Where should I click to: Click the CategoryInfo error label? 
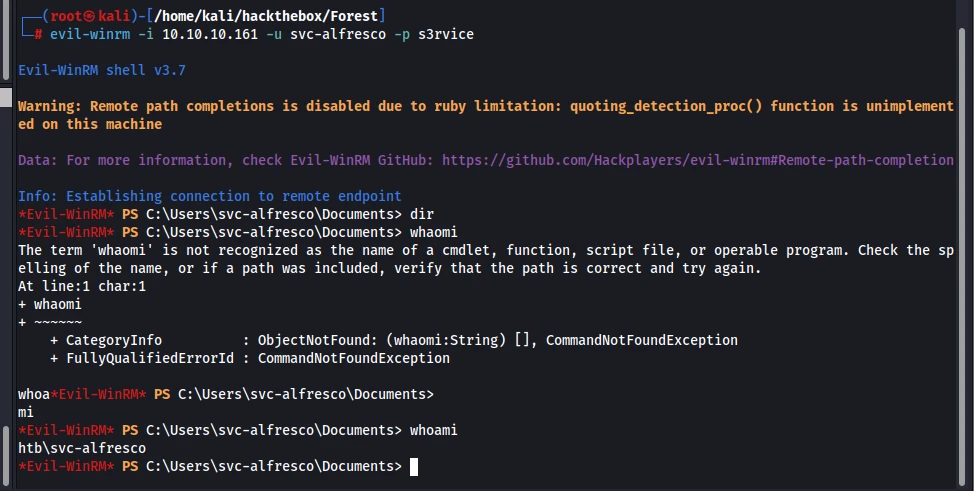(x=114, y=341)
